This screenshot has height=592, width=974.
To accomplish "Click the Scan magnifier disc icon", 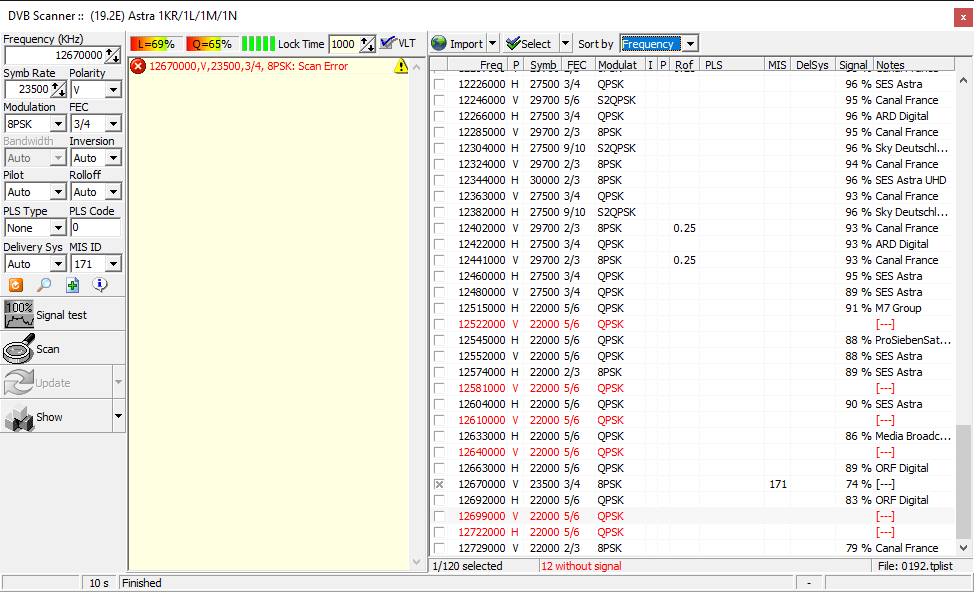I will pos(19,348).
